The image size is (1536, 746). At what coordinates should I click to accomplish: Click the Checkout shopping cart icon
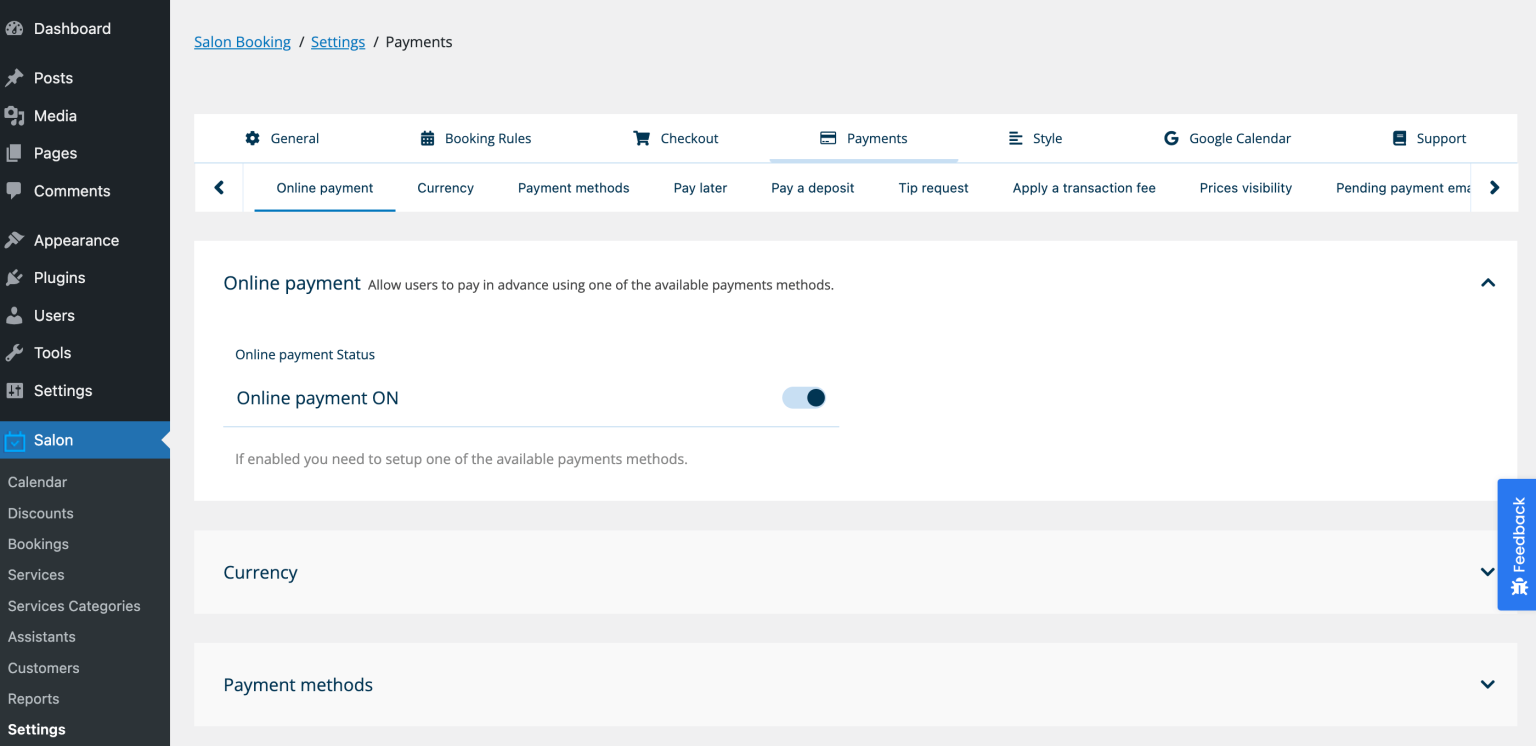pos(641,139)
